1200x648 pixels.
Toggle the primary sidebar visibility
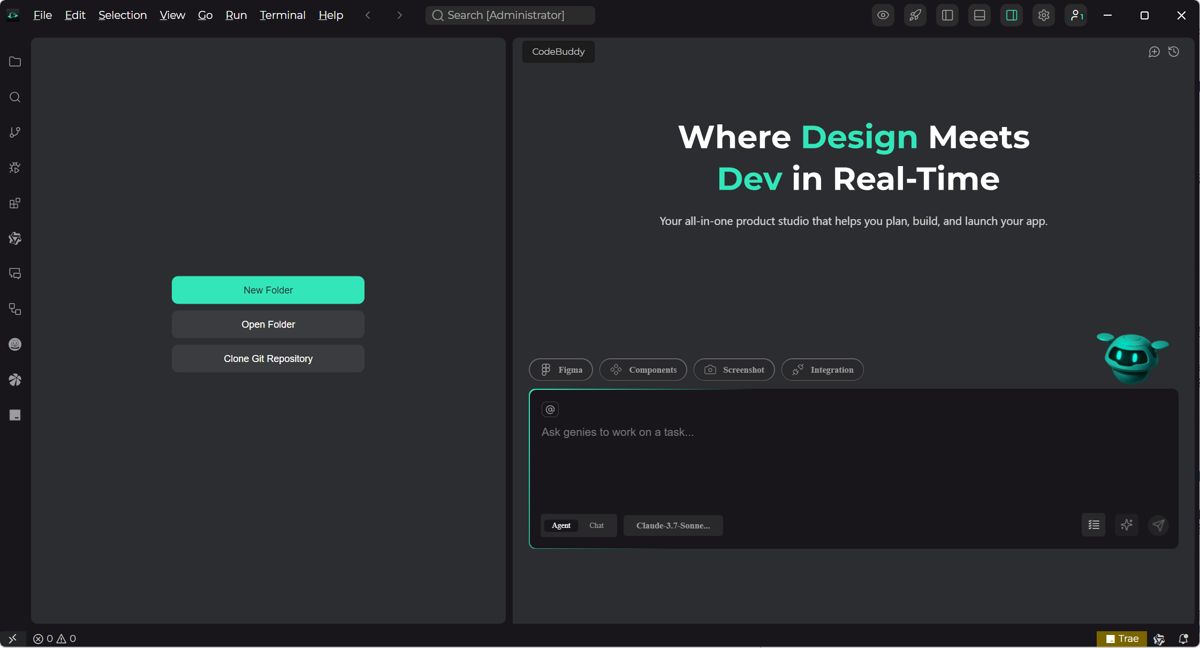coord(946,15)
